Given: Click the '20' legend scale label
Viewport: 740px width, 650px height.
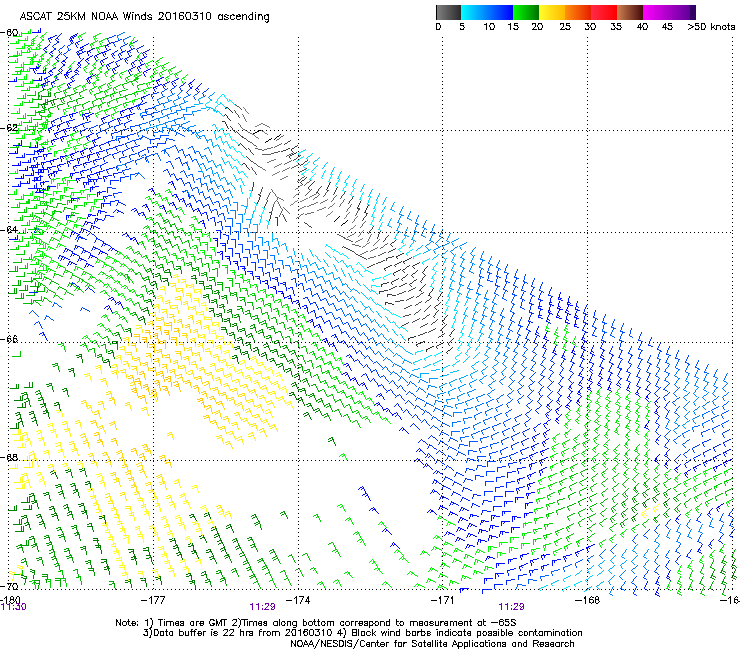Looking at the screenshot, I should coord(537,27).
